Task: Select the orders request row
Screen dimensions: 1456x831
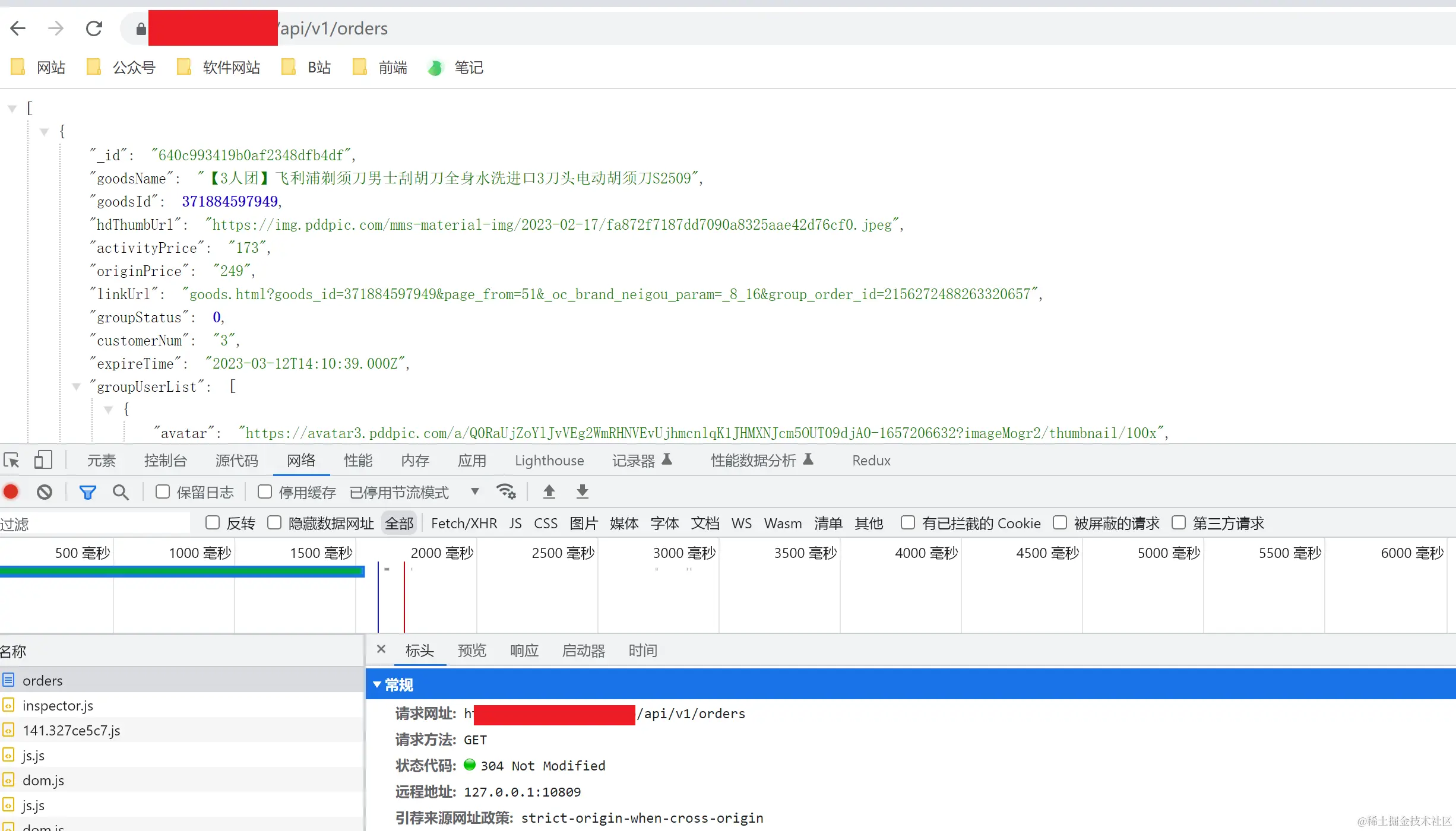Action: [x=182, y=680]
